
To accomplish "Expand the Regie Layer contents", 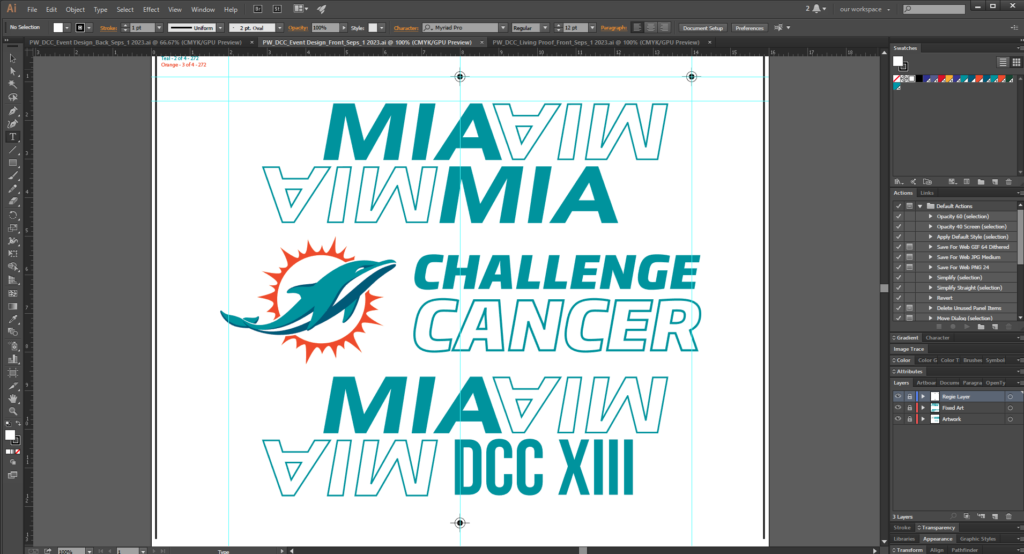I will coord(923,397).
